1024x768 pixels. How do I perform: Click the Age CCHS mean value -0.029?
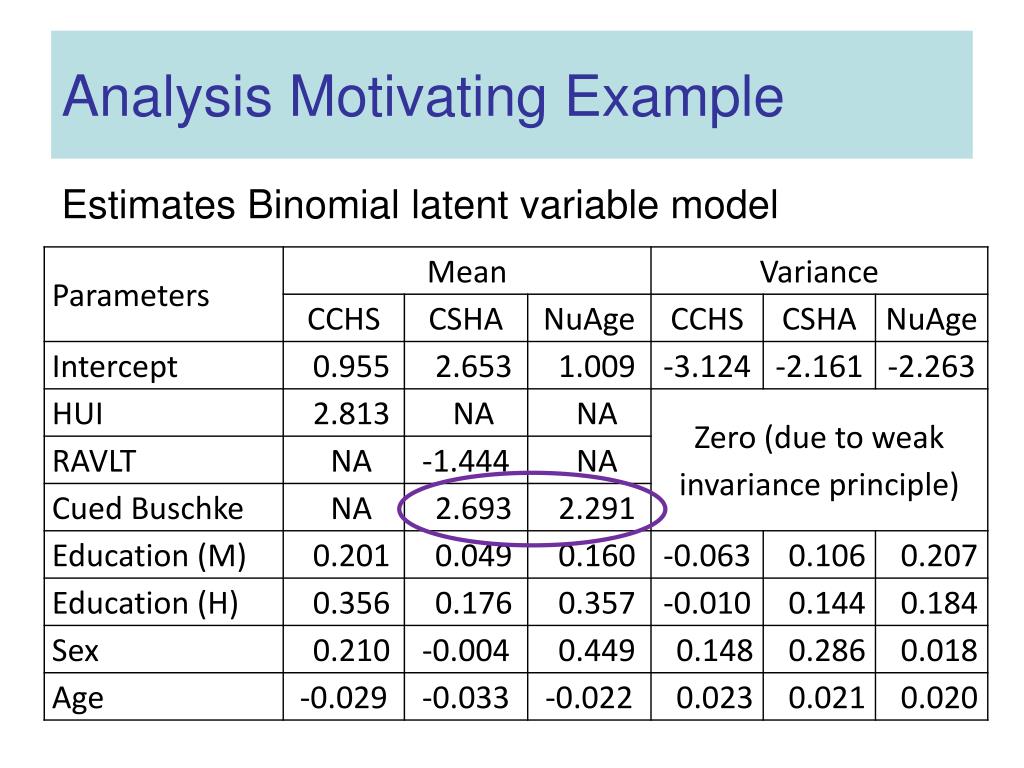tap(344, 697)
